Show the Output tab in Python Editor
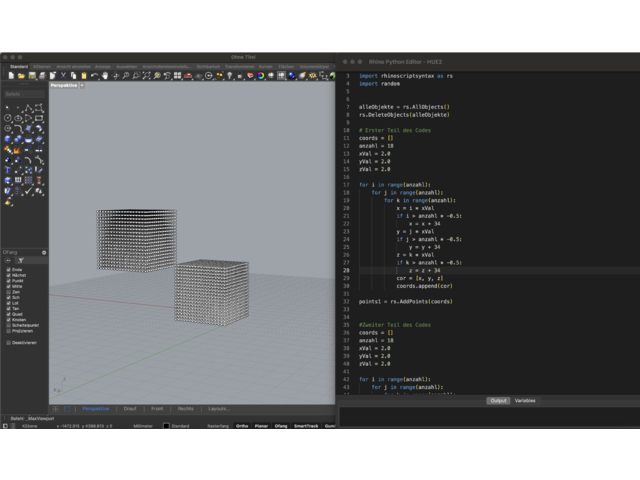 498,401
